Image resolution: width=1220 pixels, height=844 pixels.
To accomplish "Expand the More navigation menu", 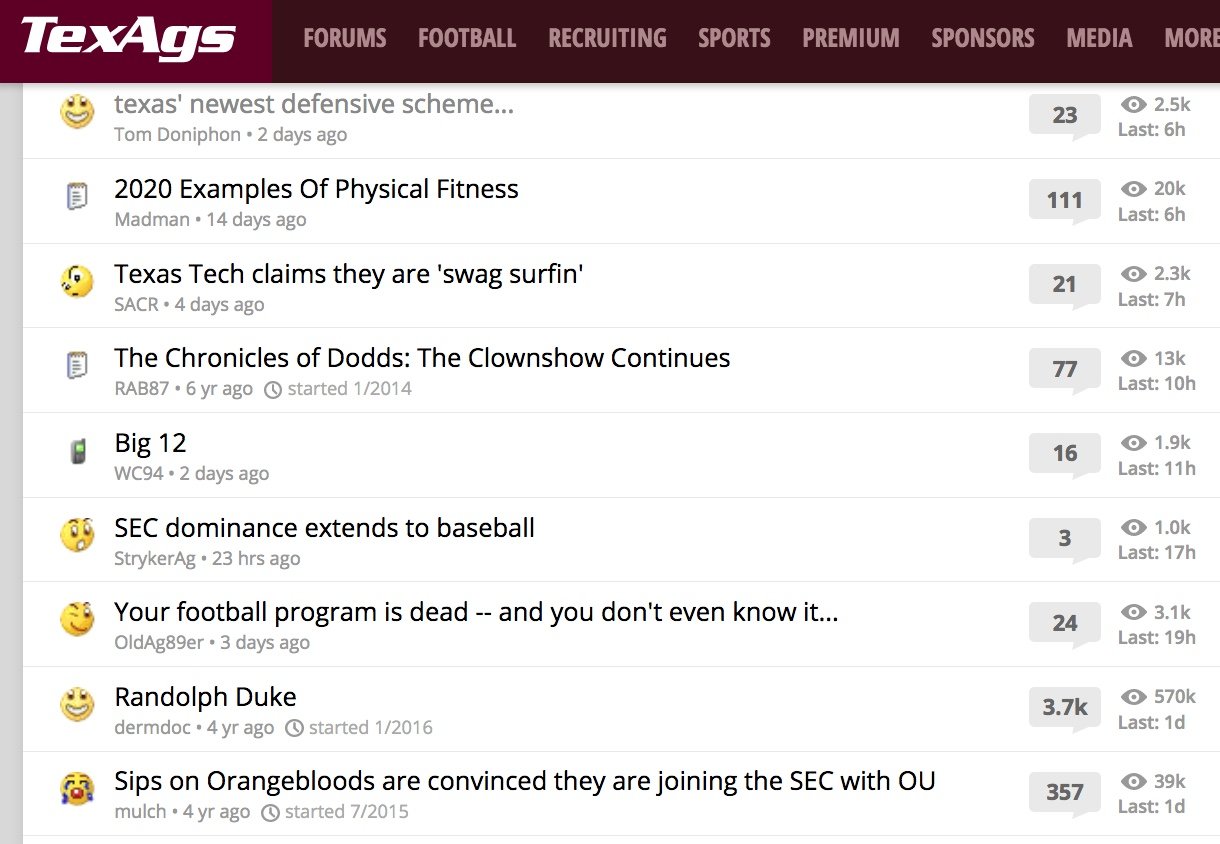I will pos(1191,39).
